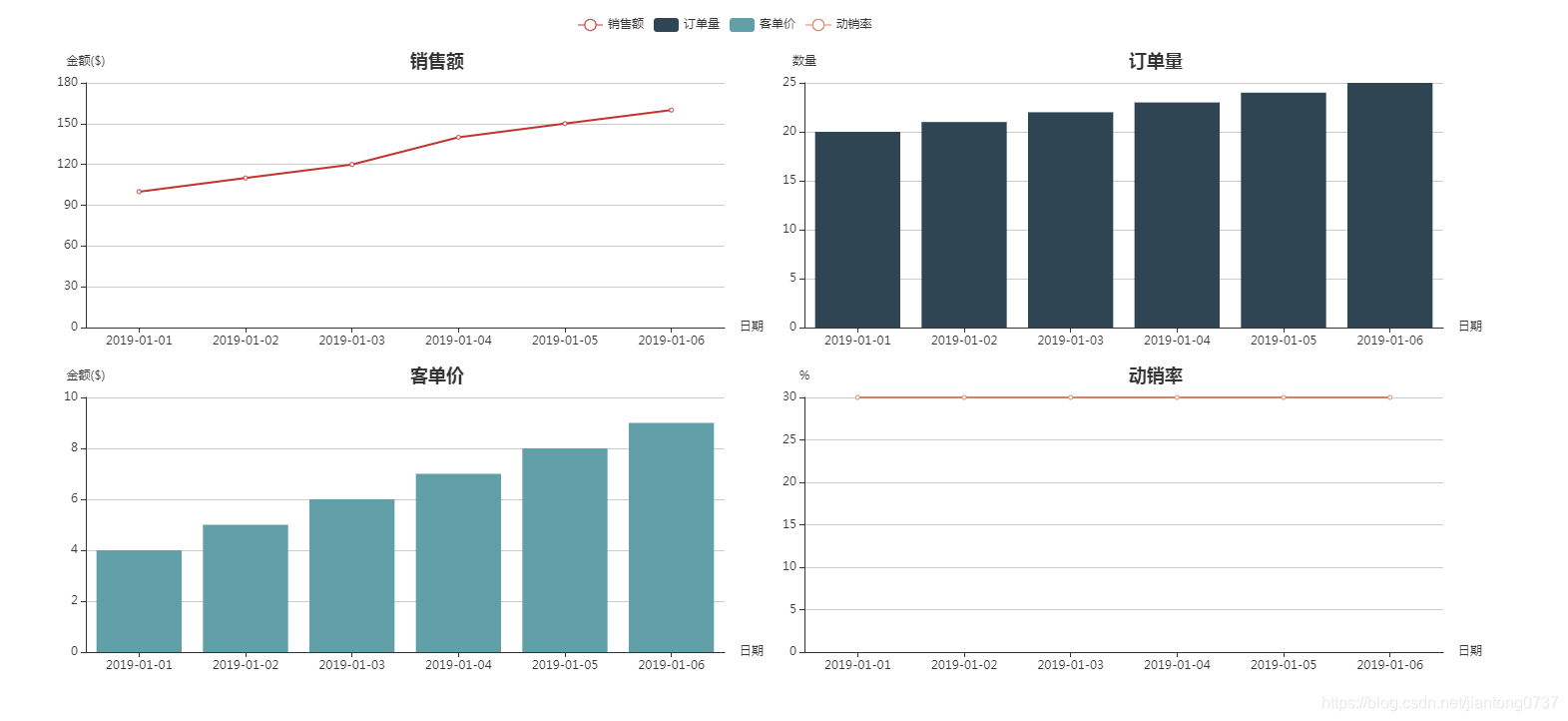
Task: Toggle the 订单量 series in the legend
Action: (687, 24)
